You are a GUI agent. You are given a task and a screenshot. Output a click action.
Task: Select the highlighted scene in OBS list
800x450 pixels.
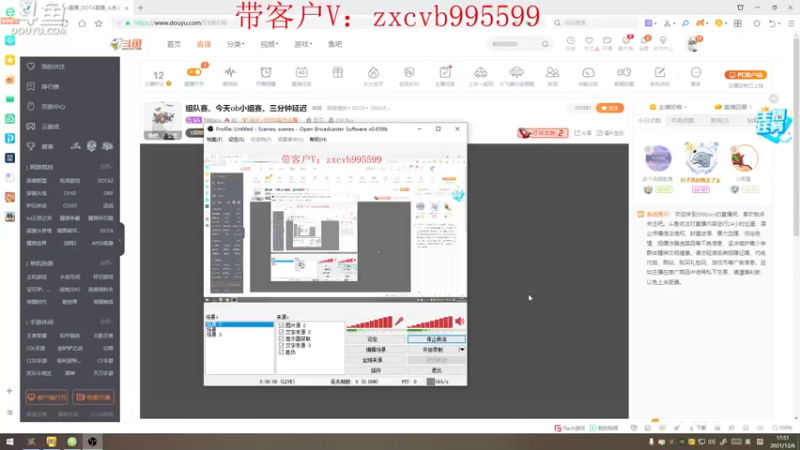(239, 324)
